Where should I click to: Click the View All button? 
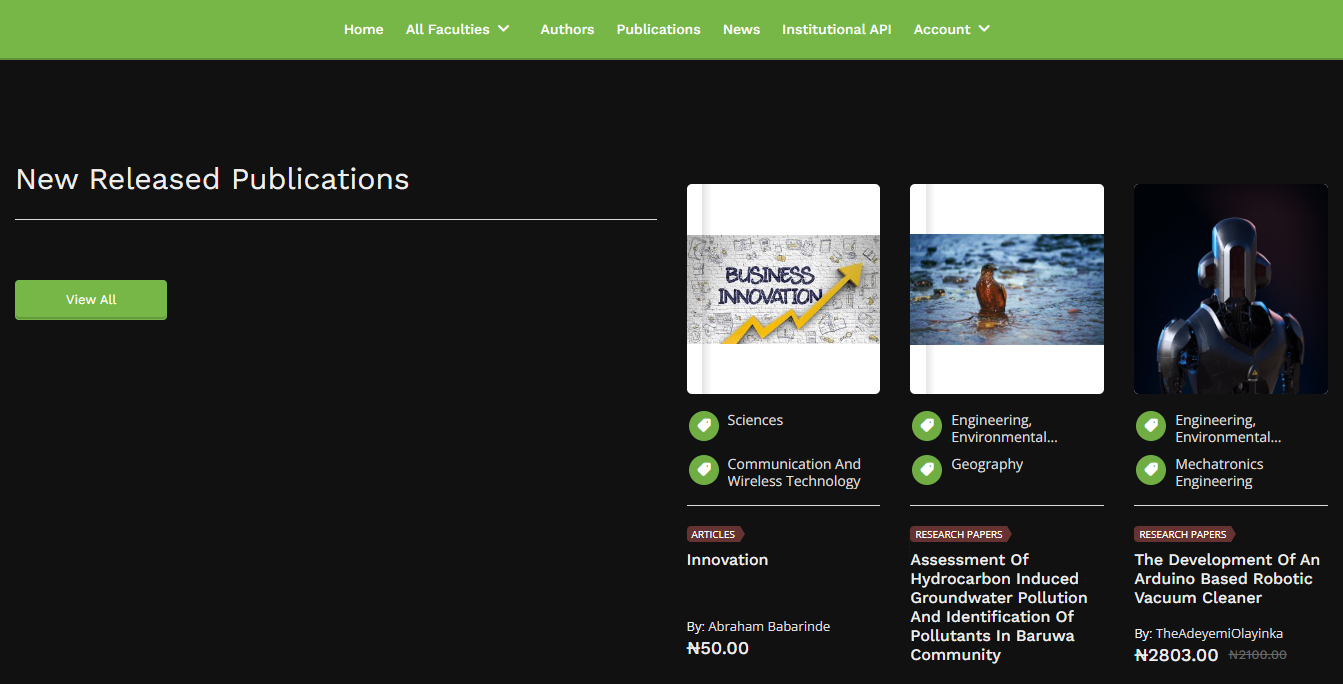(x=91, y=300)
